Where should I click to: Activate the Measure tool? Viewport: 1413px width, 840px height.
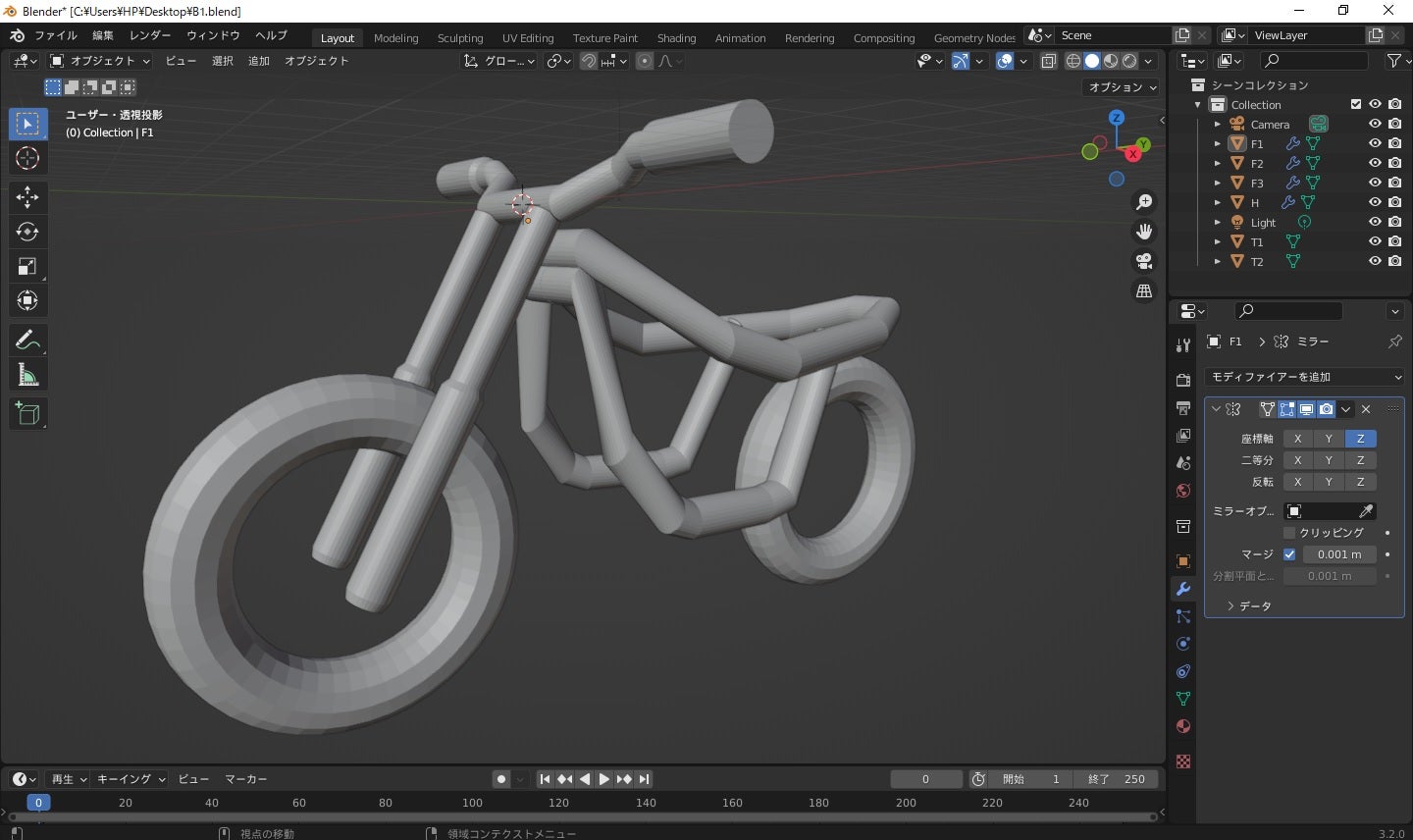pyautogui.click(x=27, y=374)
